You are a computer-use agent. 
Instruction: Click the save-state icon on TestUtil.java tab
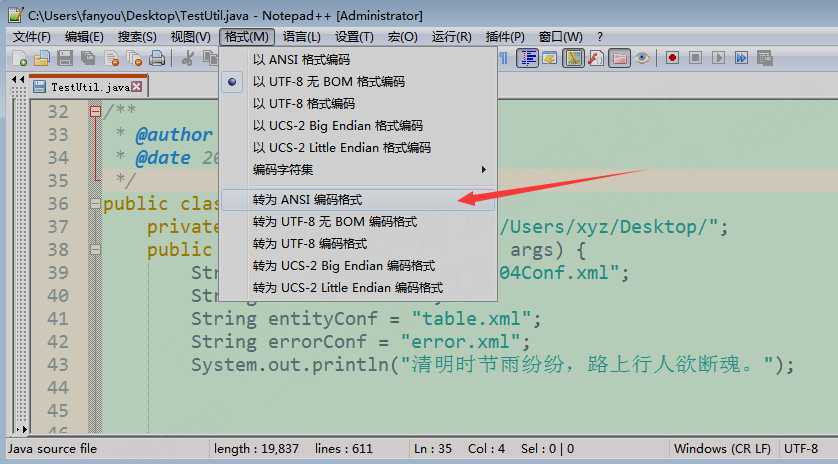(40, 87)
